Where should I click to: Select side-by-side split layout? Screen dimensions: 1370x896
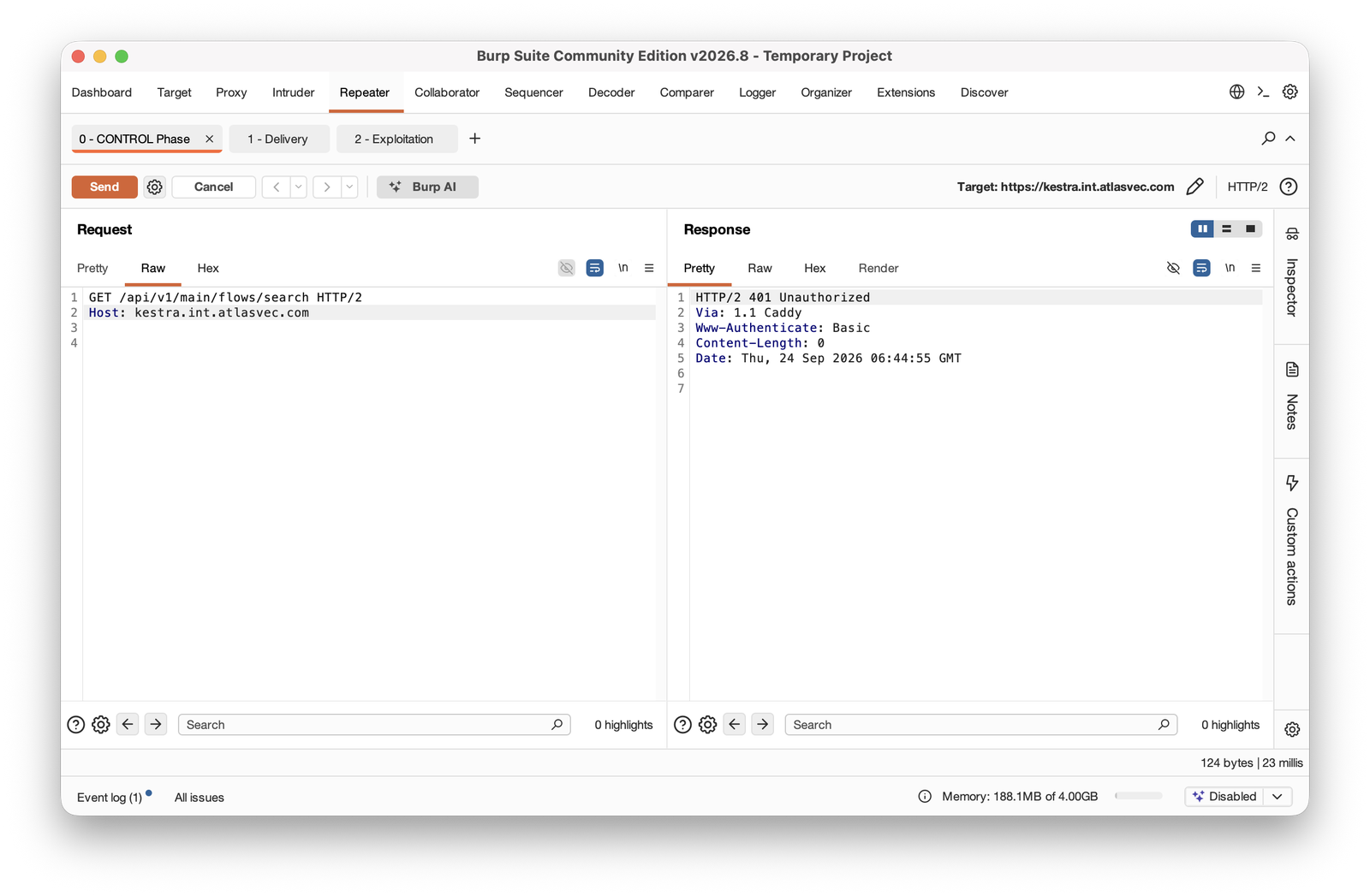(1202, 228)
